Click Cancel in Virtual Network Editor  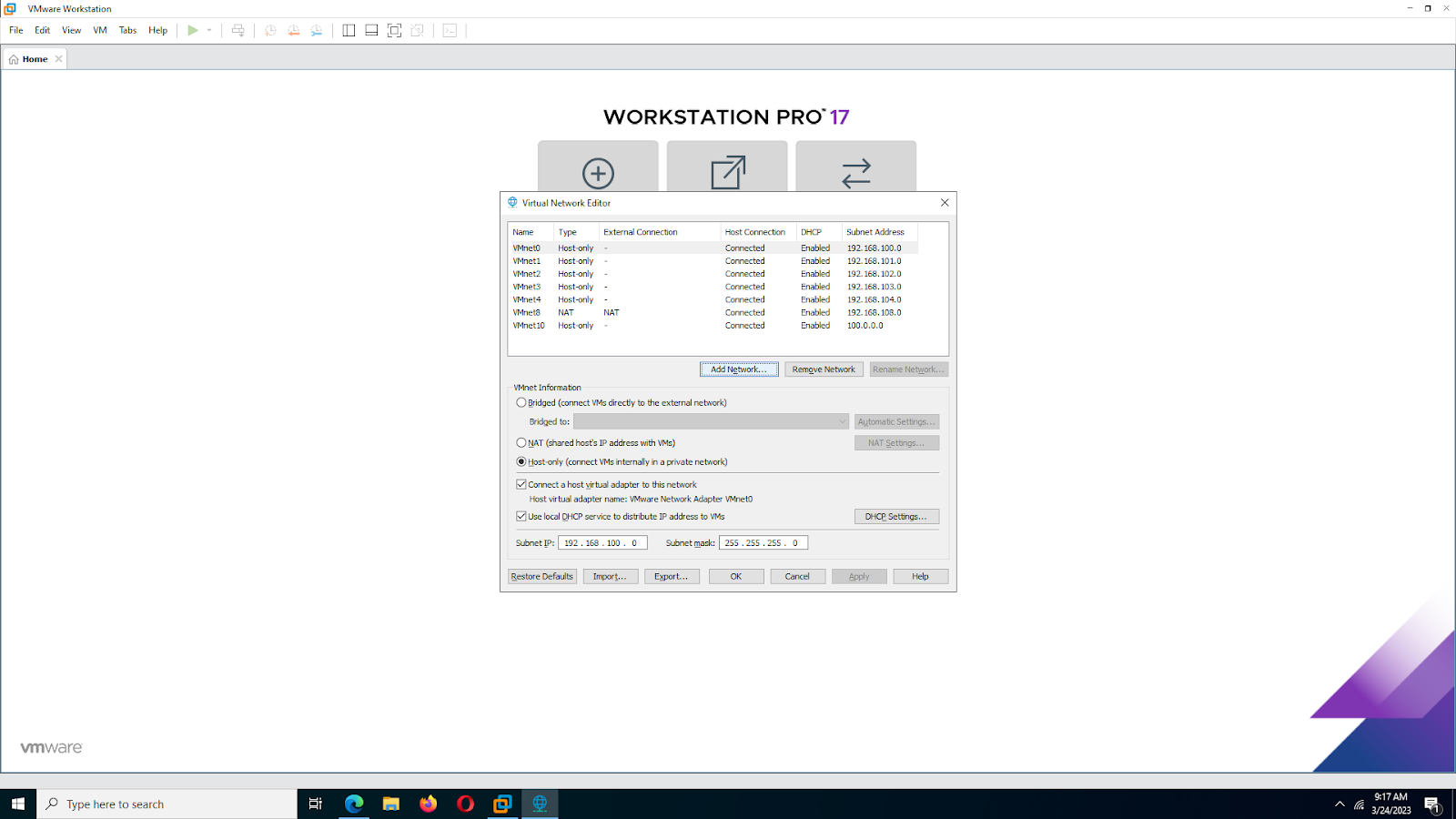797,576
